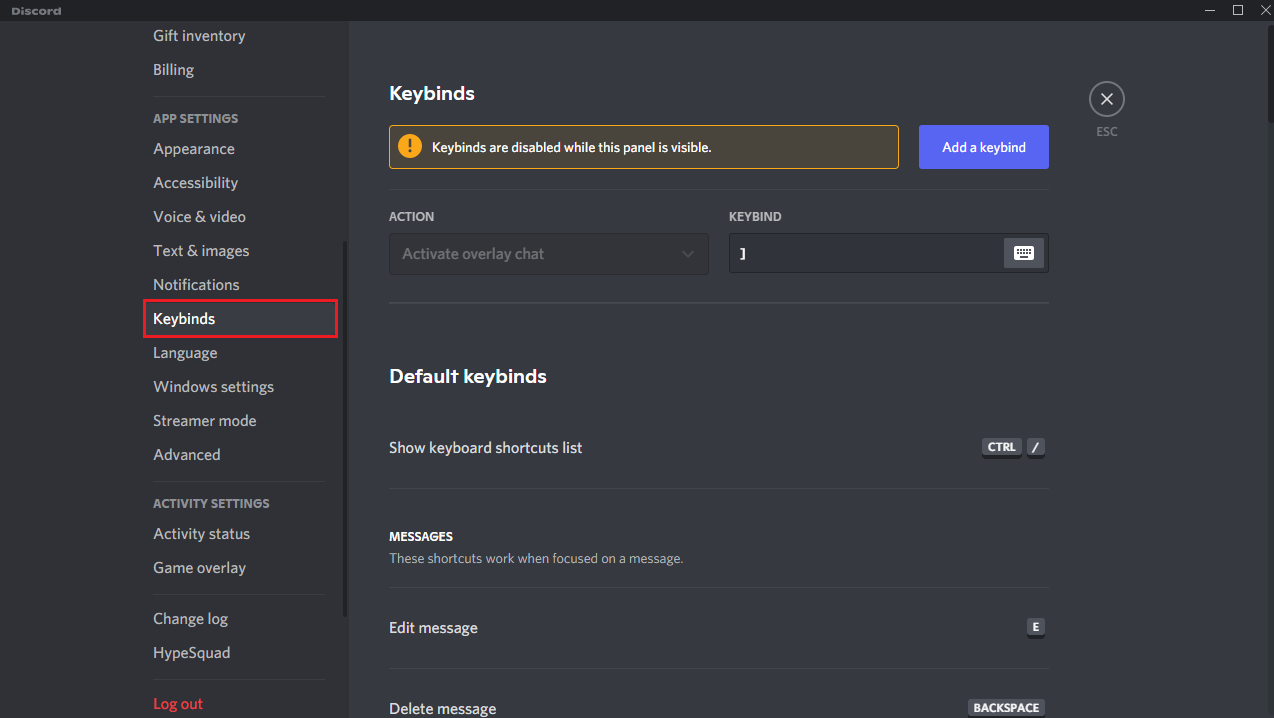The height and width of the screenshot is (718, 1274).
Task: Expand the chevron next to Activate overlay chat
Action: (687, 253)
